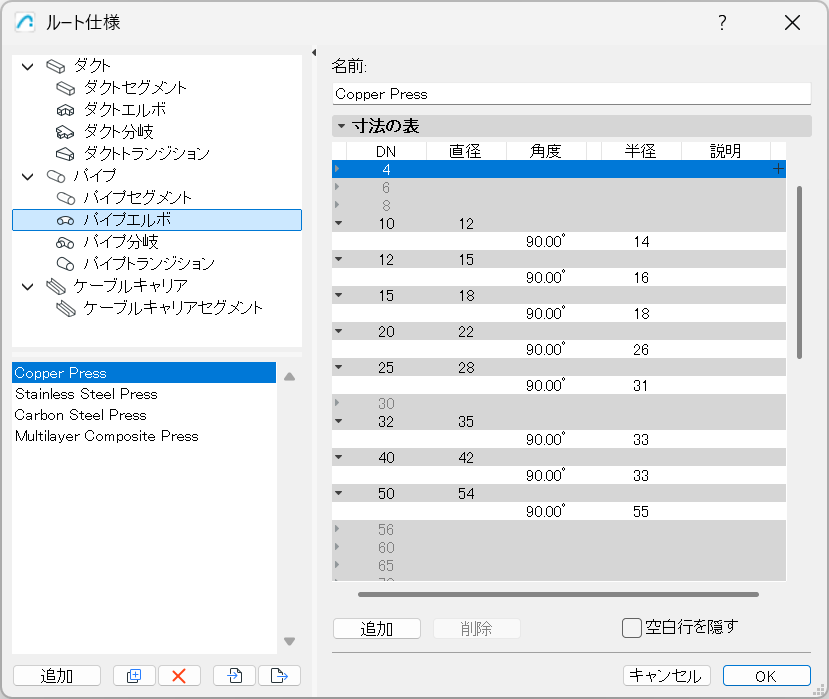Select the ケーブルキャリアセグメント icon
Viewport: 829px width, 699px height.
pos(66,308)
